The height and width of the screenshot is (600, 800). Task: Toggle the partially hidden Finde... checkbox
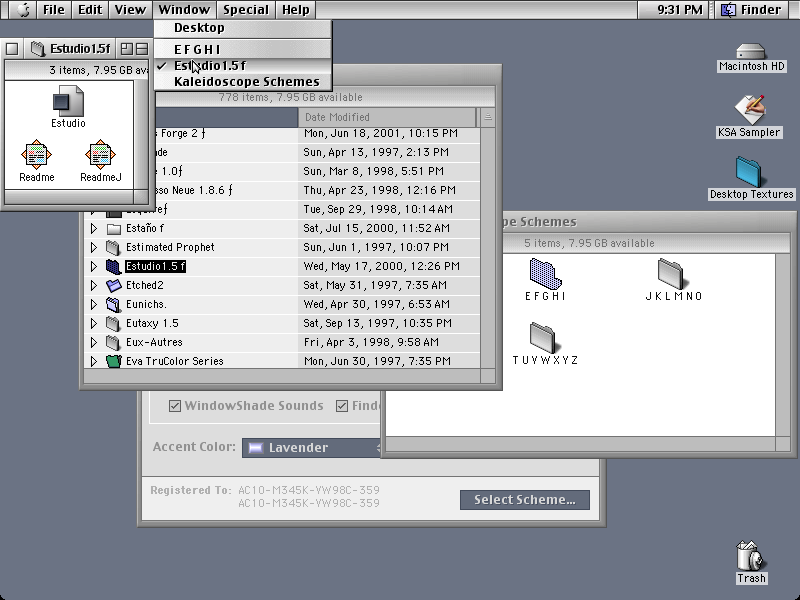click(341, 406)
